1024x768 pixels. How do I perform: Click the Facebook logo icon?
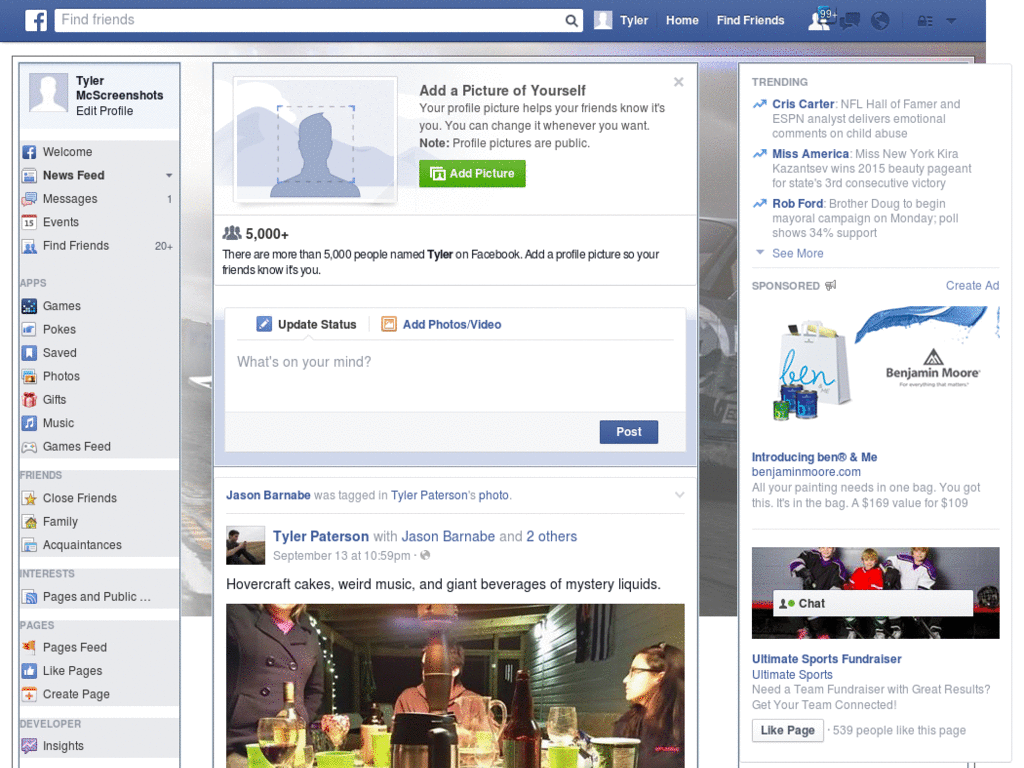pyautogui.click(x=36, y=20)
